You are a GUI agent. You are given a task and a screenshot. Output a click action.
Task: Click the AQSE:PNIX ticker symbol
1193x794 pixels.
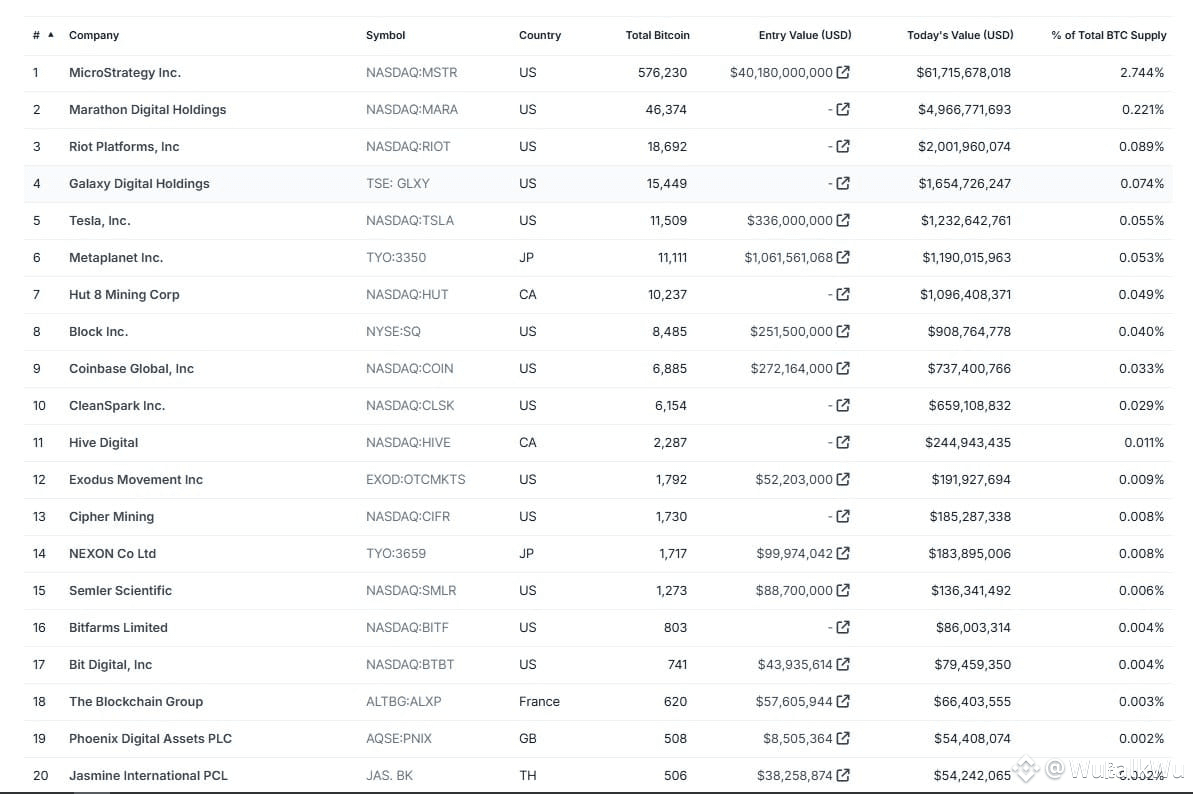click(x=399, y=738)
